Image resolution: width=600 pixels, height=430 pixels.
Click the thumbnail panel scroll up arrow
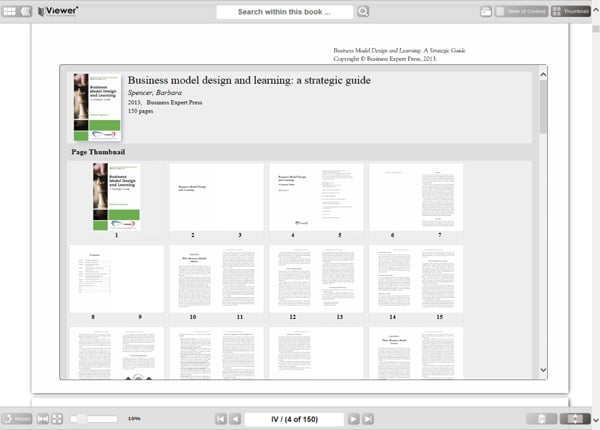point(543,75)
